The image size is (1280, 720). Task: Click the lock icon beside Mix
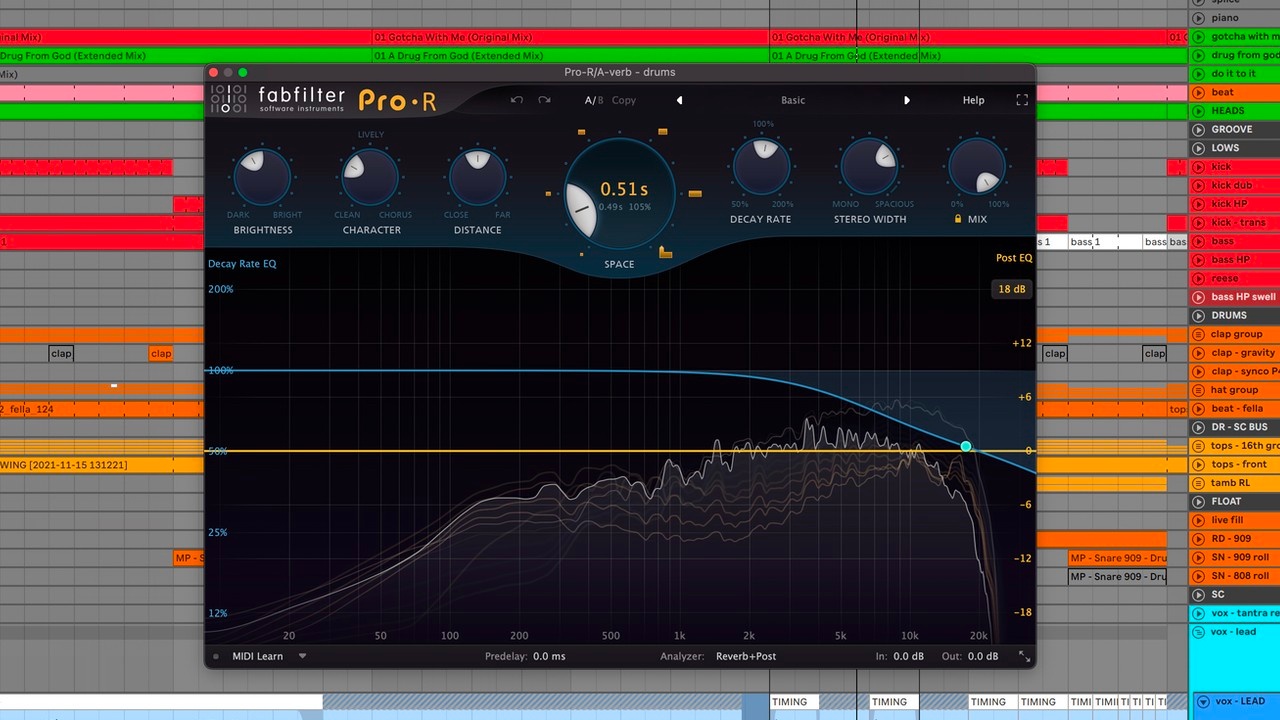pyautogui.click(x=958, y=219)
